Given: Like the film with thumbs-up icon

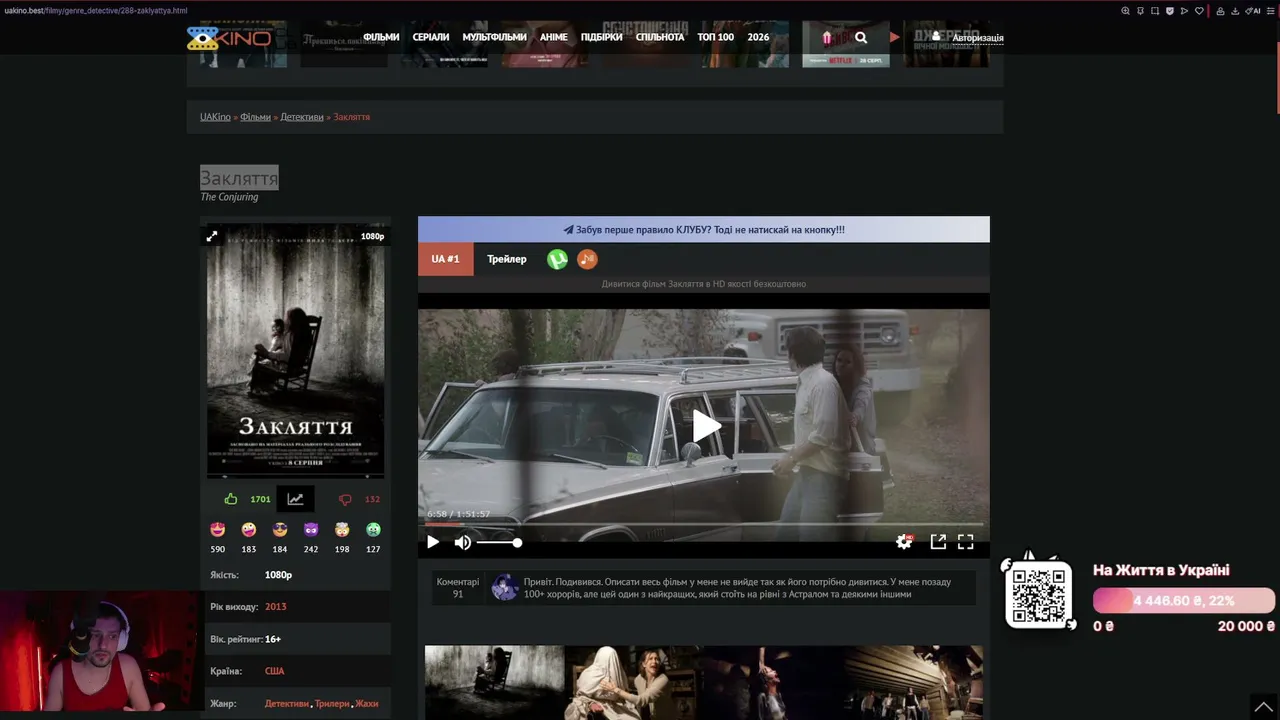Looking at the screenshot, I should [x=231, y=499].
